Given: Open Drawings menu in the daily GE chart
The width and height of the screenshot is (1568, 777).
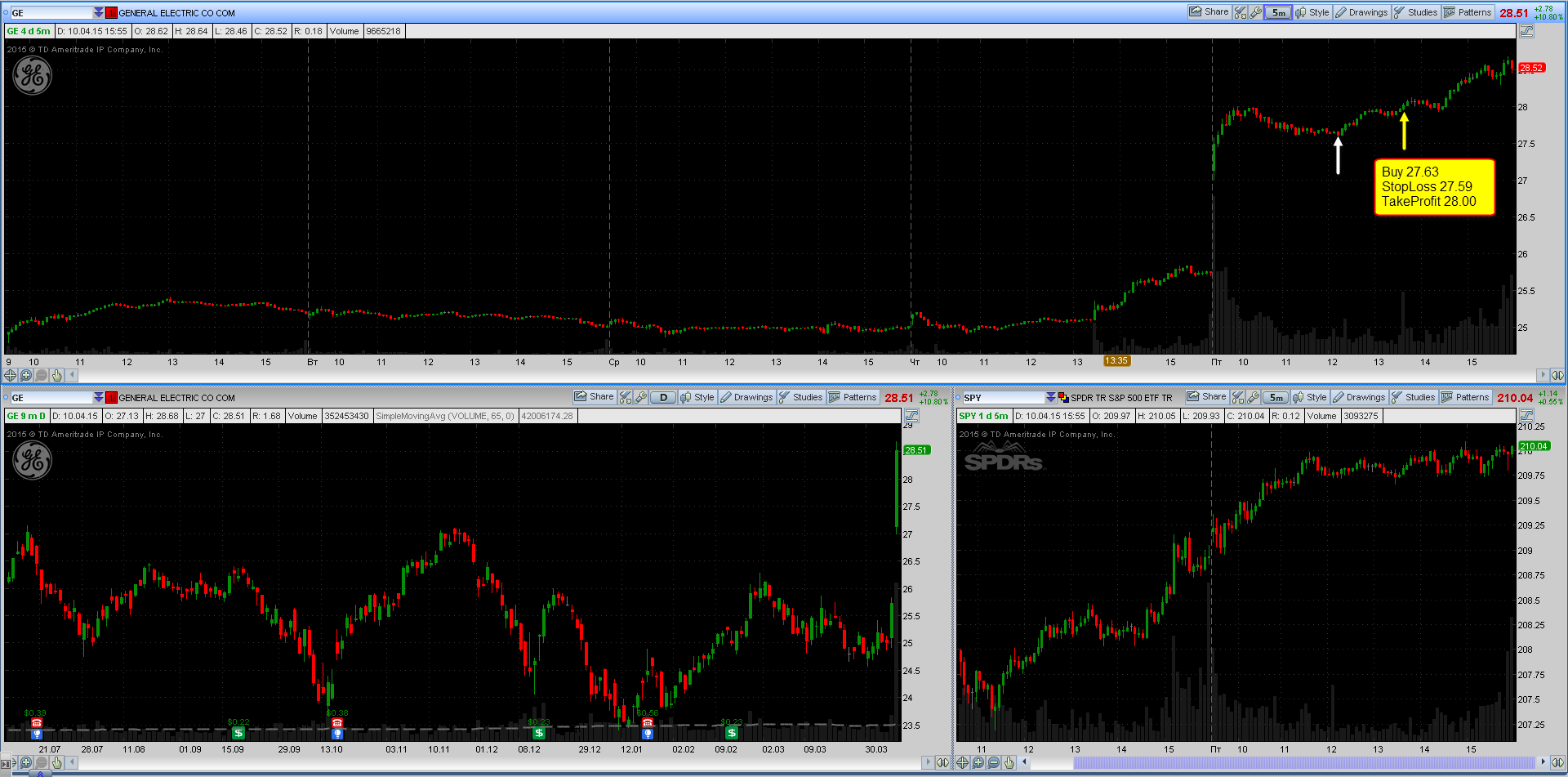Looking at the screenshot, I should (x=746, y=397).
